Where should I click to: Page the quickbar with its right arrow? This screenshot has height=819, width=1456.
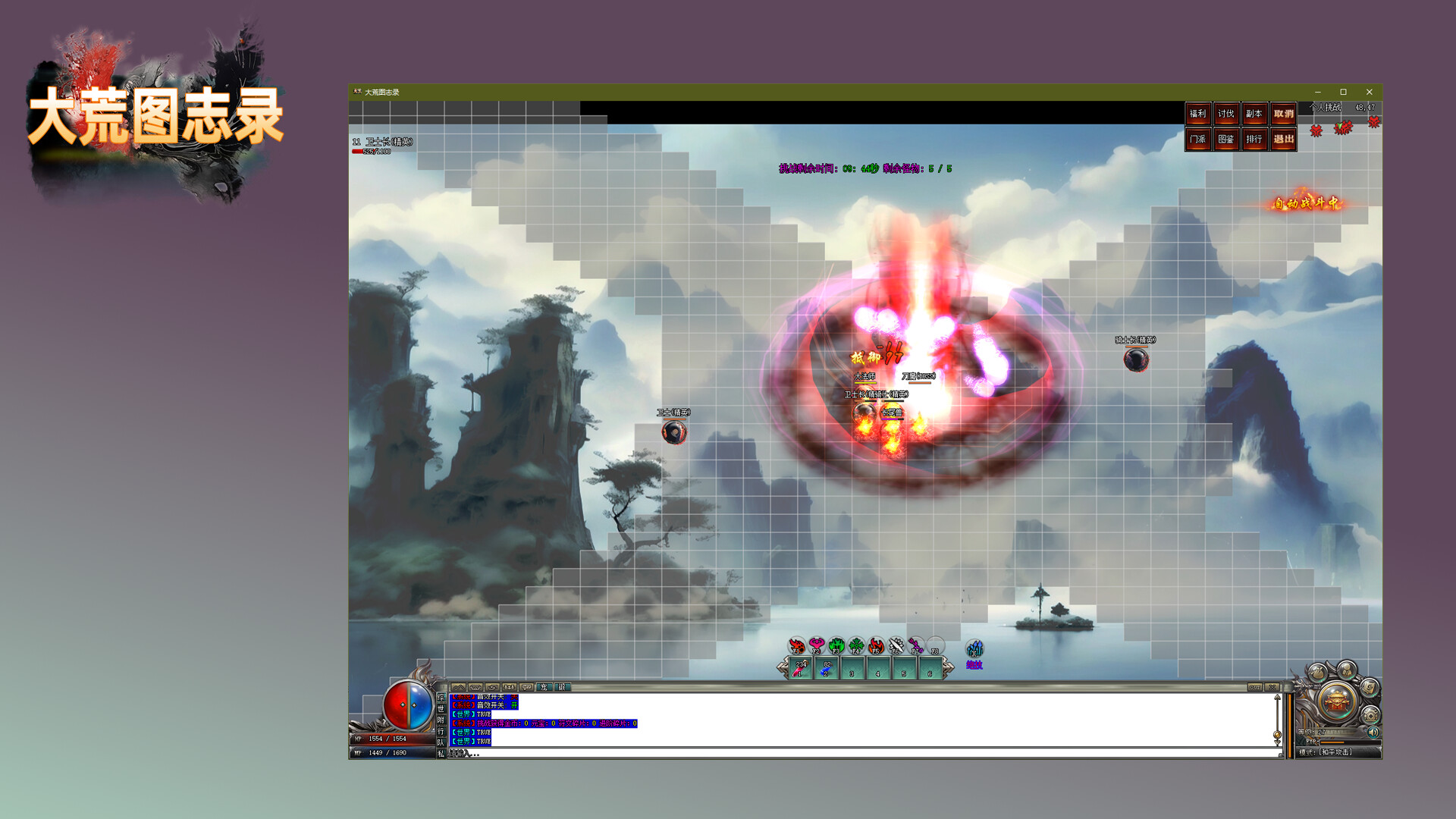pyautogui.click(x=949, y=667)
